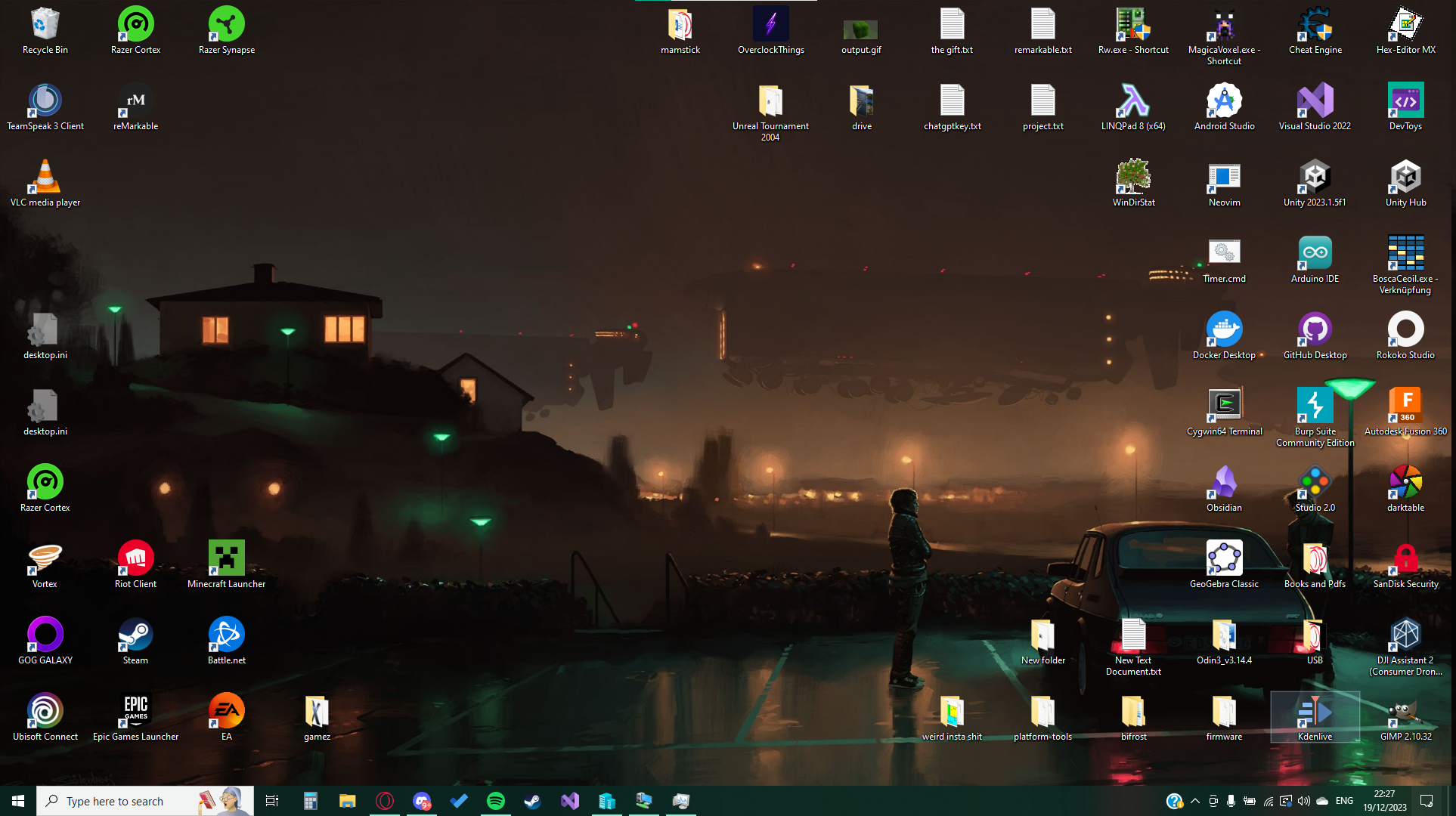Click the DJI Assistant 2 shortcut
1456x816 pixels.
tap(1405, 646)
